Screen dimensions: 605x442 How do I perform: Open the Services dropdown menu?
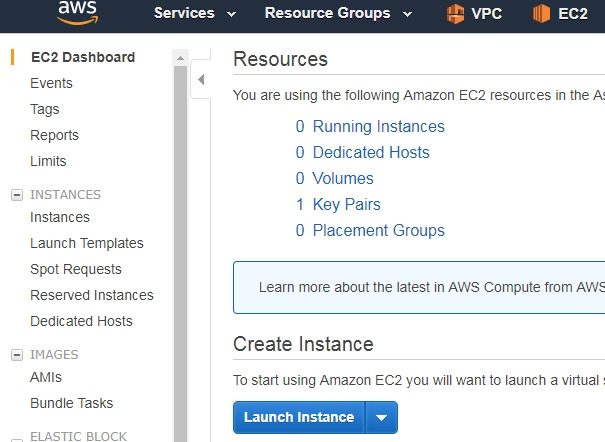(195, 13)
